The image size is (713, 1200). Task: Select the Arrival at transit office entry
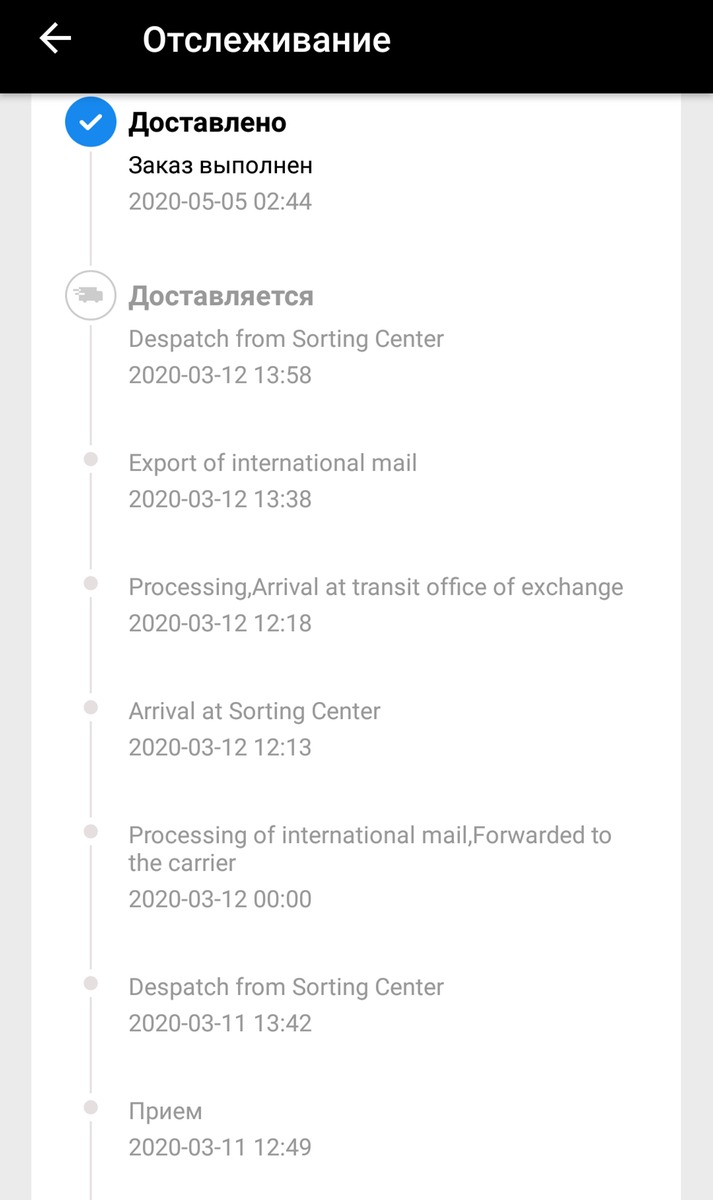pyautogui.click(x=375, y=587)
